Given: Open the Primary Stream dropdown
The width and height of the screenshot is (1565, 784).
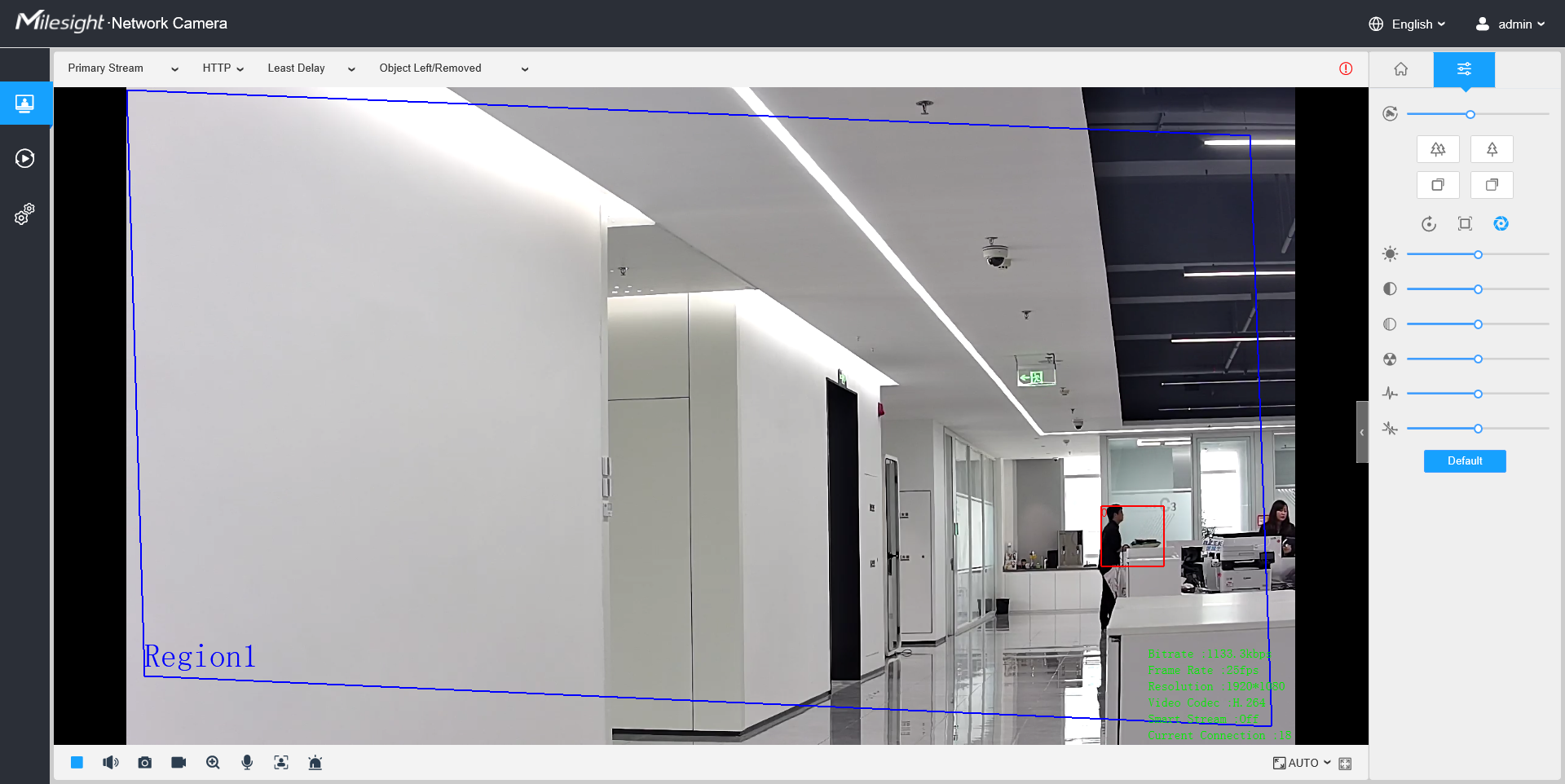Looking at the screenshot, I should tap(123, 68).
